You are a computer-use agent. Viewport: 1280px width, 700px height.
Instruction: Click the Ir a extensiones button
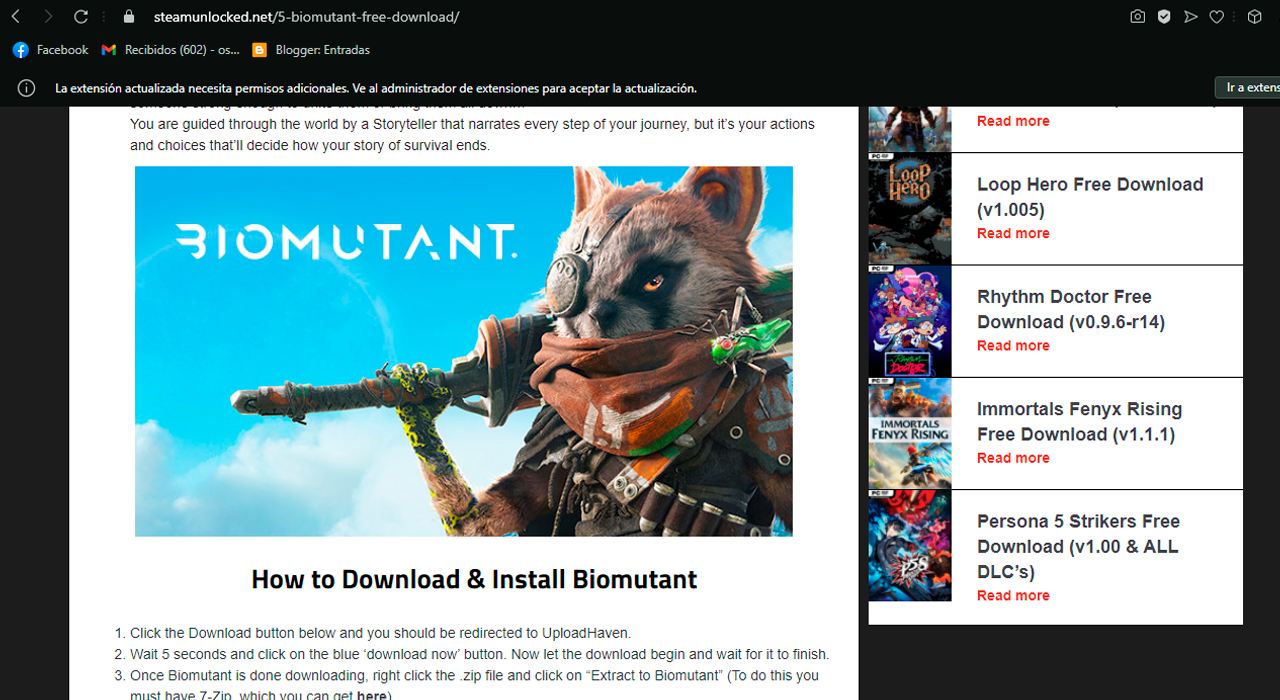1248,88
